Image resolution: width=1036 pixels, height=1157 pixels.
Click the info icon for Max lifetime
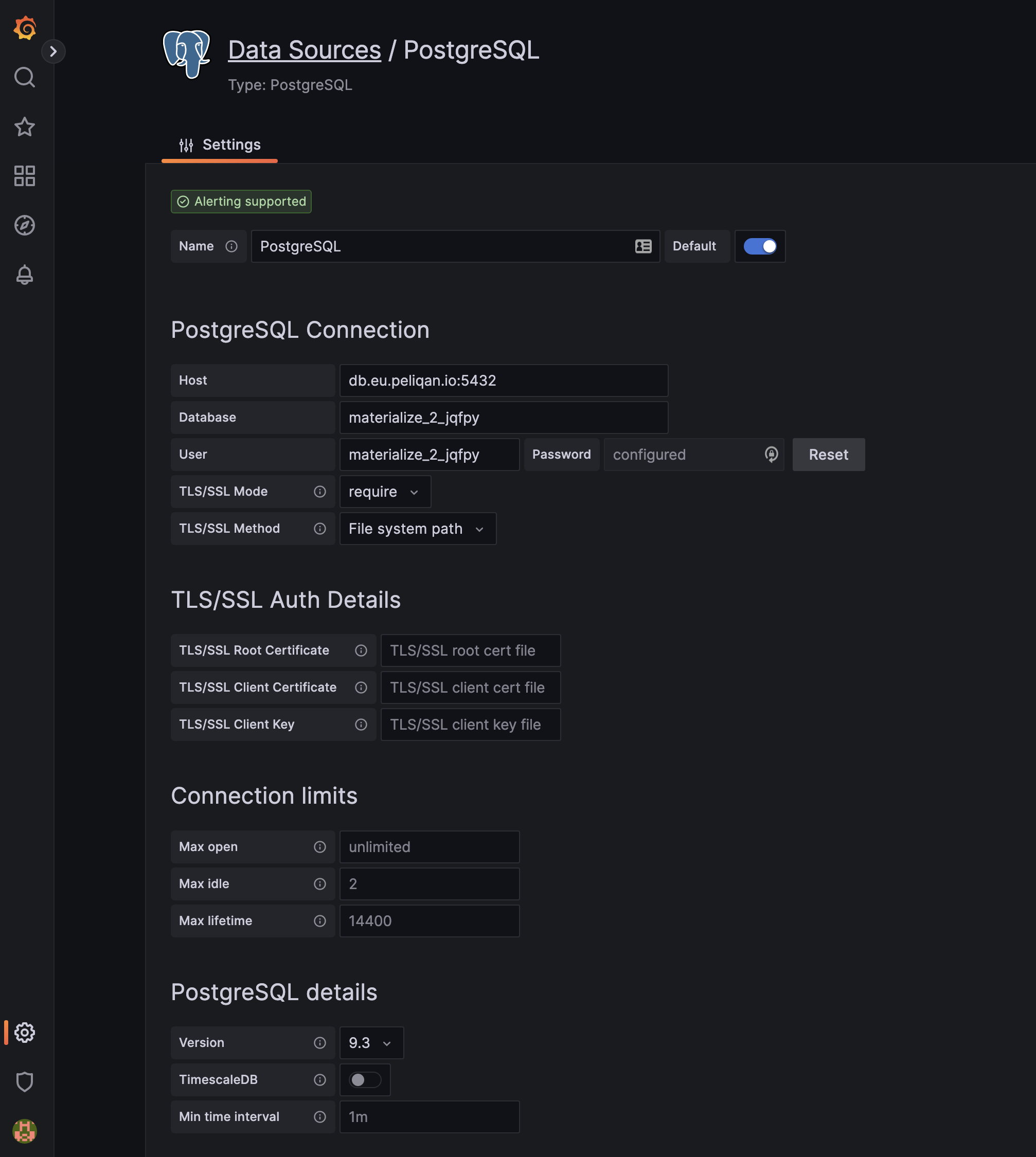click(320, 921)
